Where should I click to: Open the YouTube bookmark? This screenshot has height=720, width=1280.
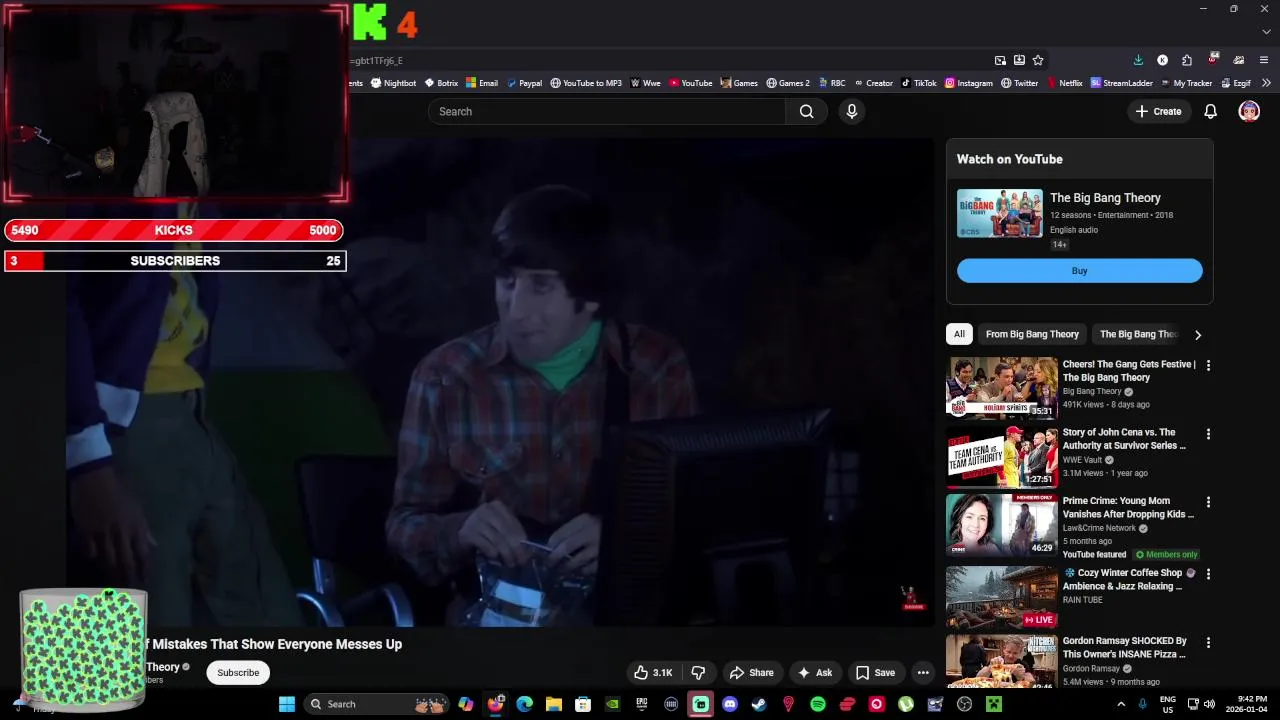(690, 83)
